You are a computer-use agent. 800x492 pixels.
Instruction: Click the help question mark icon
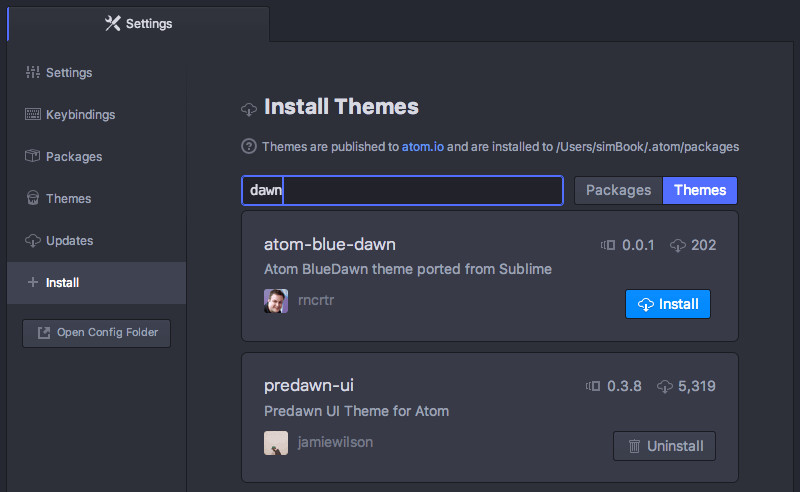tap(249, 147)
